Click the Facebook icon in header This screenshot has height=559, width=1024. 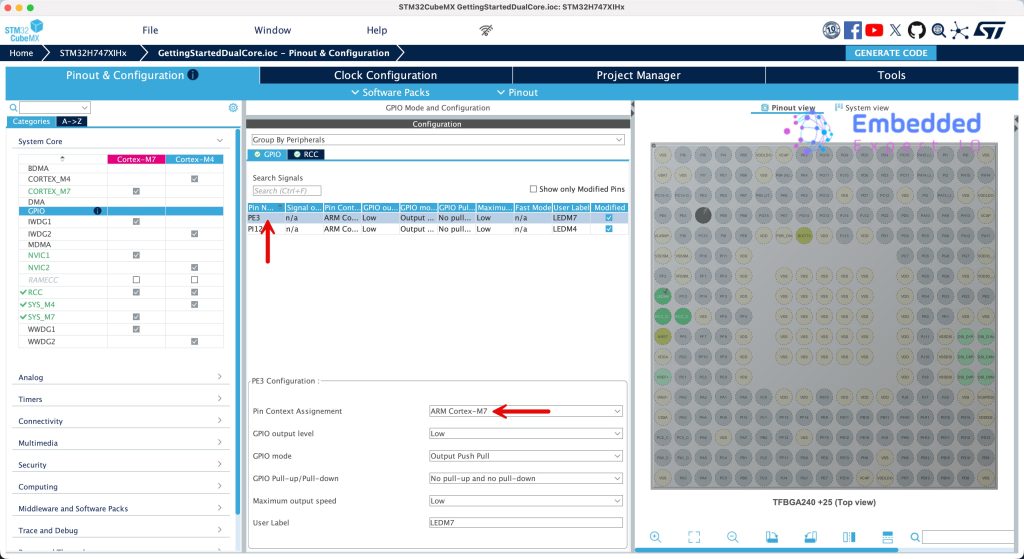853,30
